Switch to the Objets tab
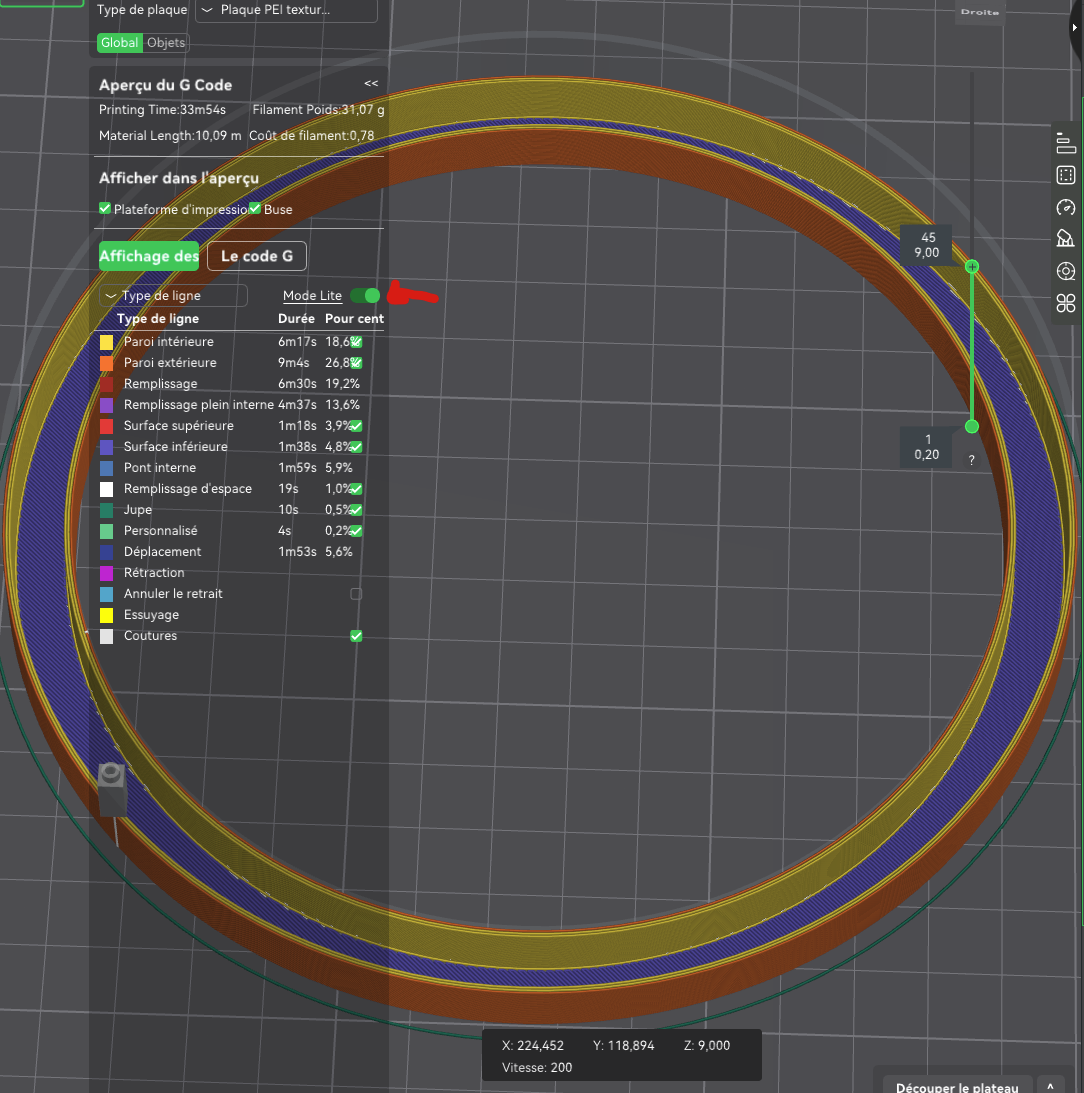The image size is (1084, 1093). point(166,43)
